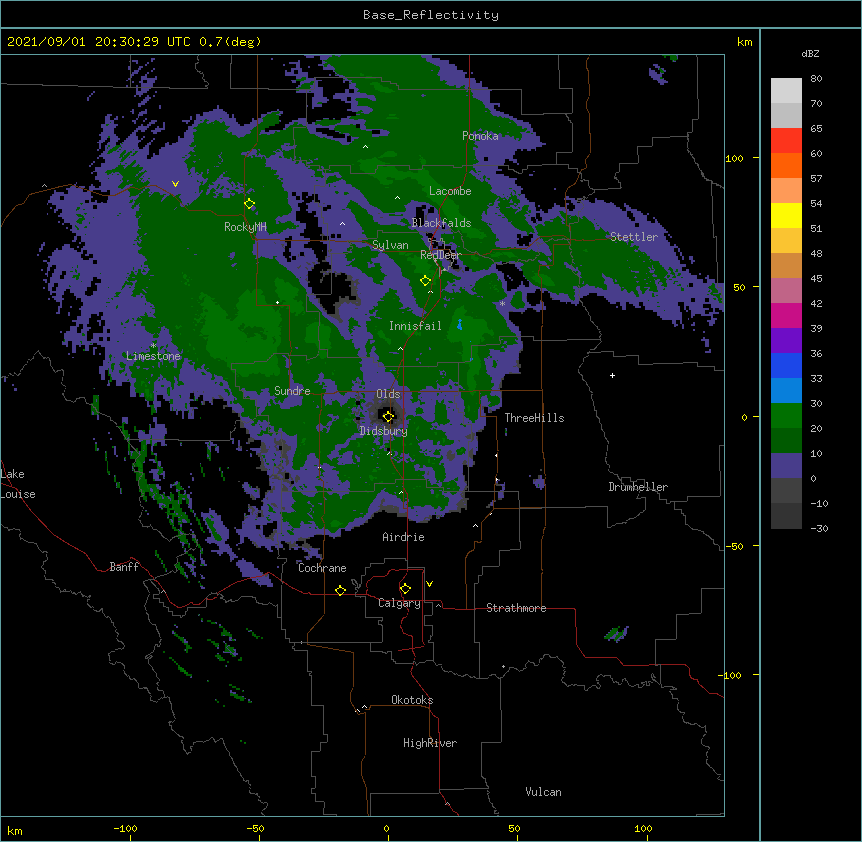Click the 2021/09/01 20:30:29 UTC timestamp

tap(99, 42)
